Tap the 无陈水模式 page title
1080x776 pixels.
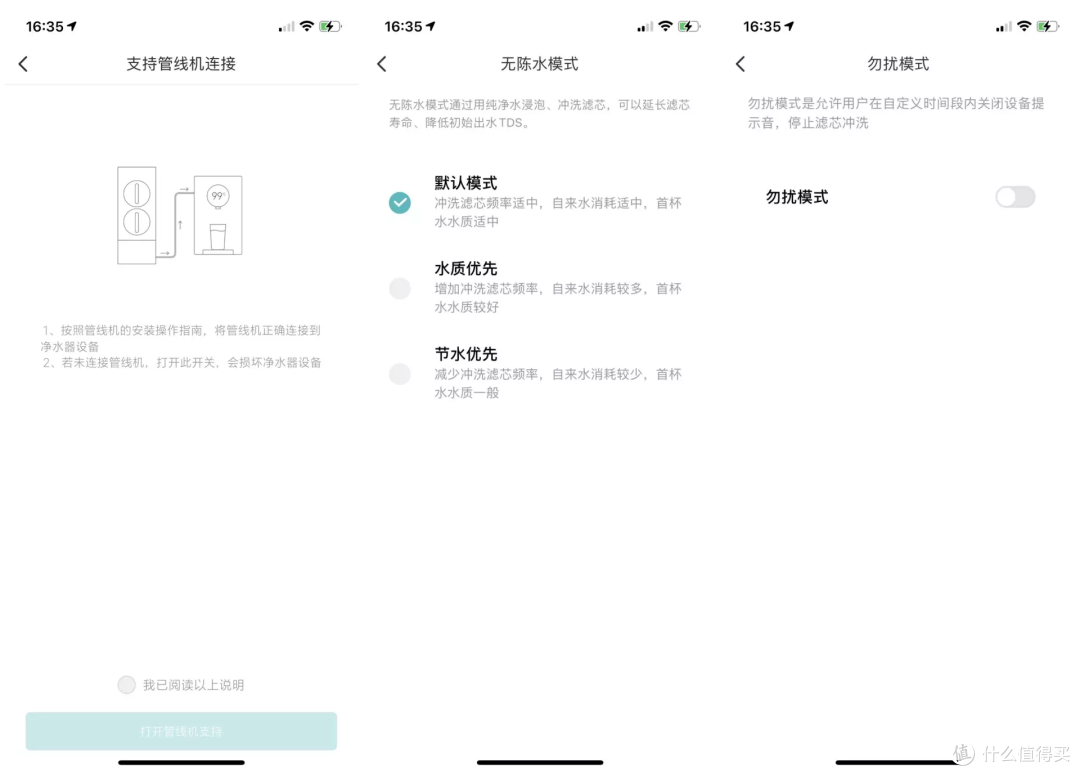tap(539, 64)
